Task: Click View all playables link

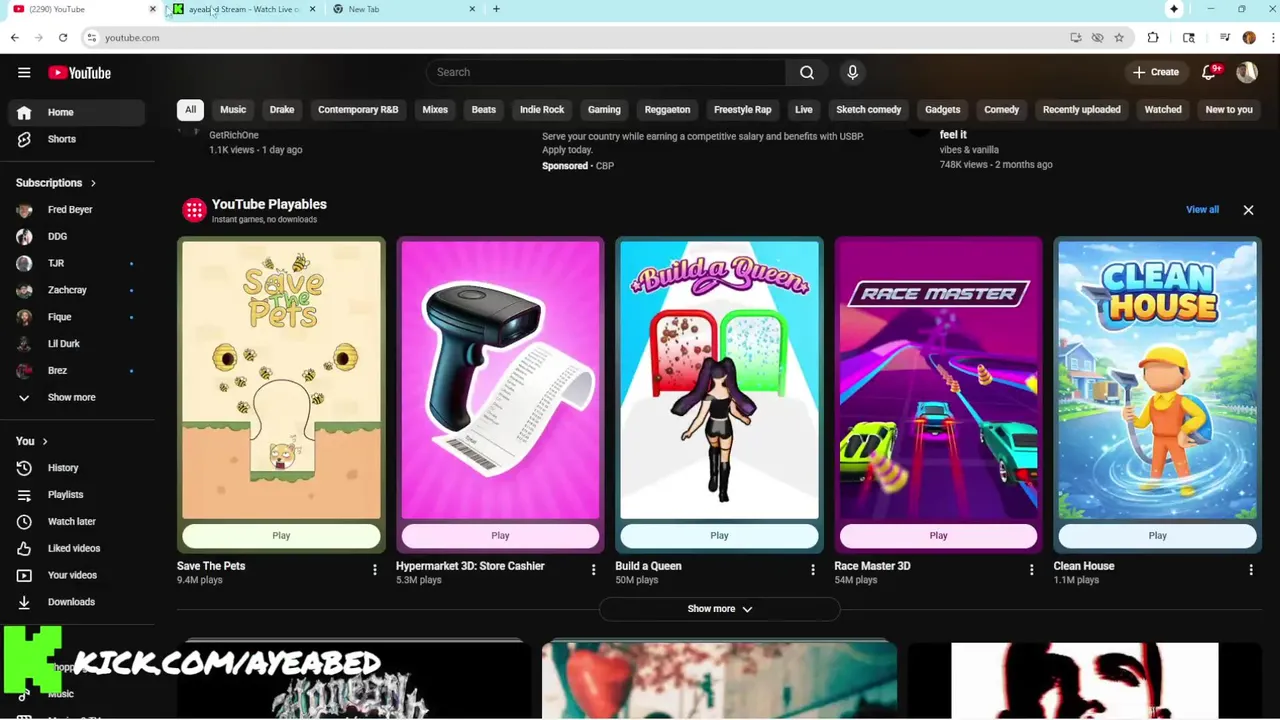Action: (x=1202, y=210)
